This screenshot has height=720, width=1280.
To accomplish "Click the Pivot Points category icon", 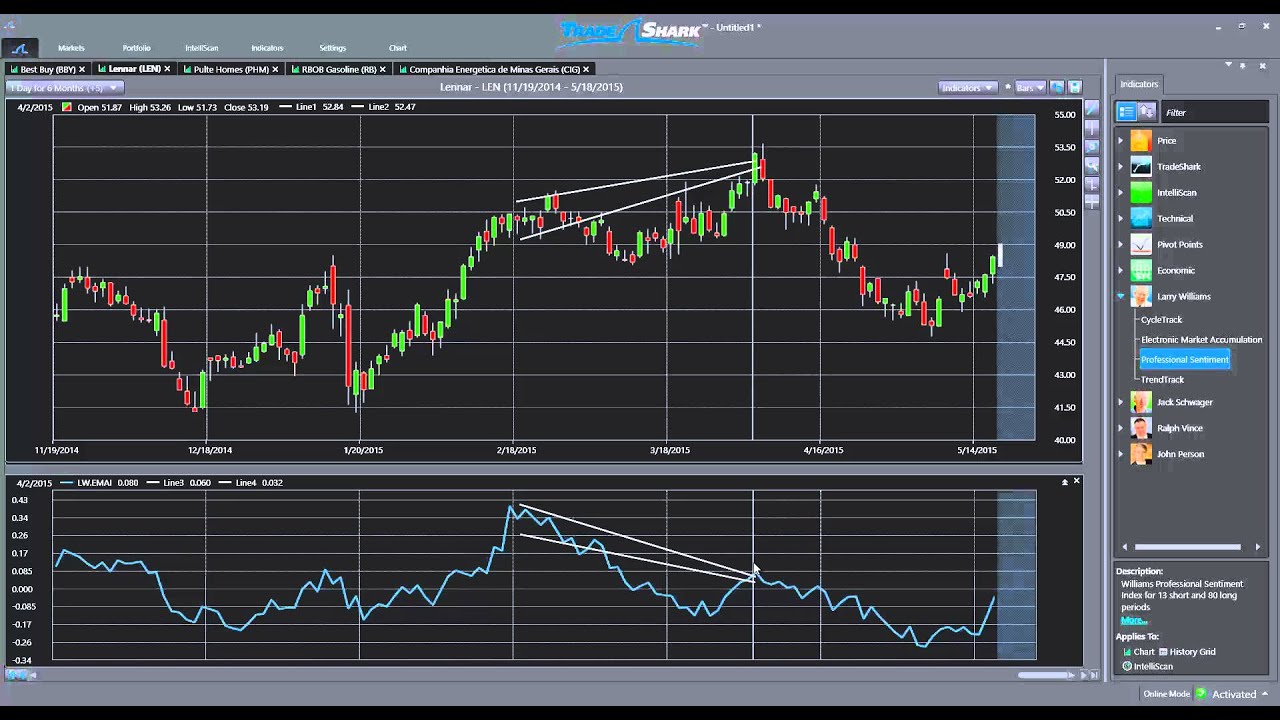I will pos(1141,244).
